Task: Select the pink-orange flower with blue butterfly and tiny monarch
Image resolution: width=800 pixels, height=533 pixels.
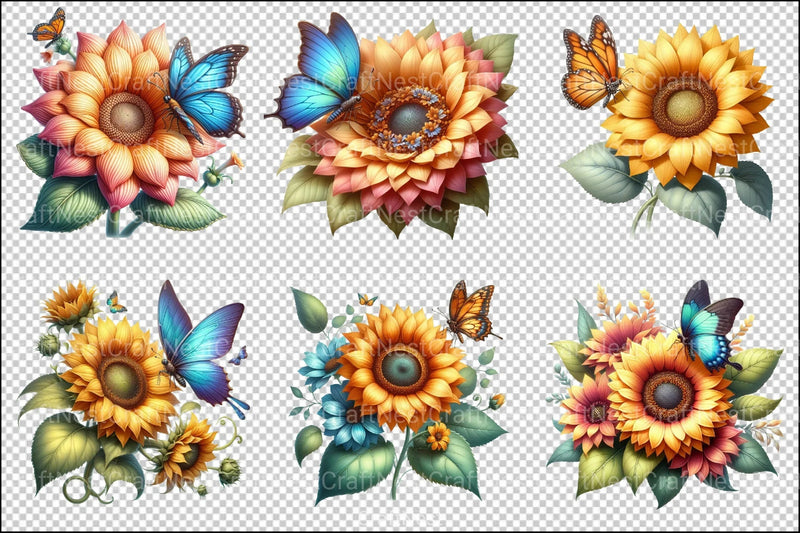Action: point(133,121)
